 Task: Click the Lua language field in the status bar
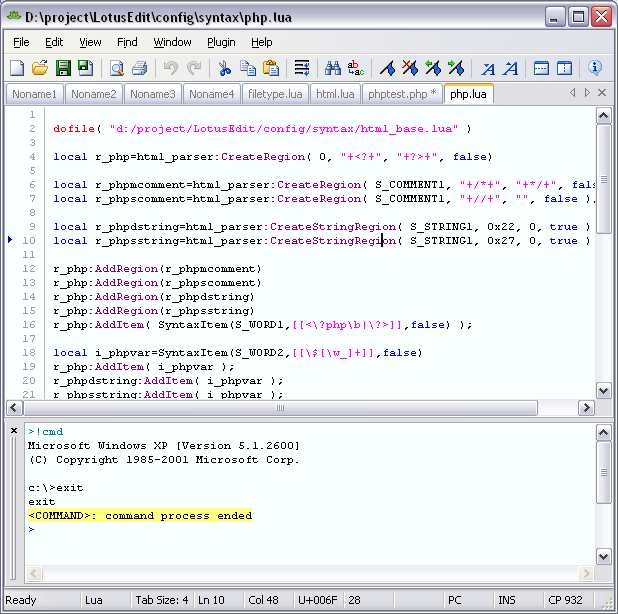pos(105,600)
